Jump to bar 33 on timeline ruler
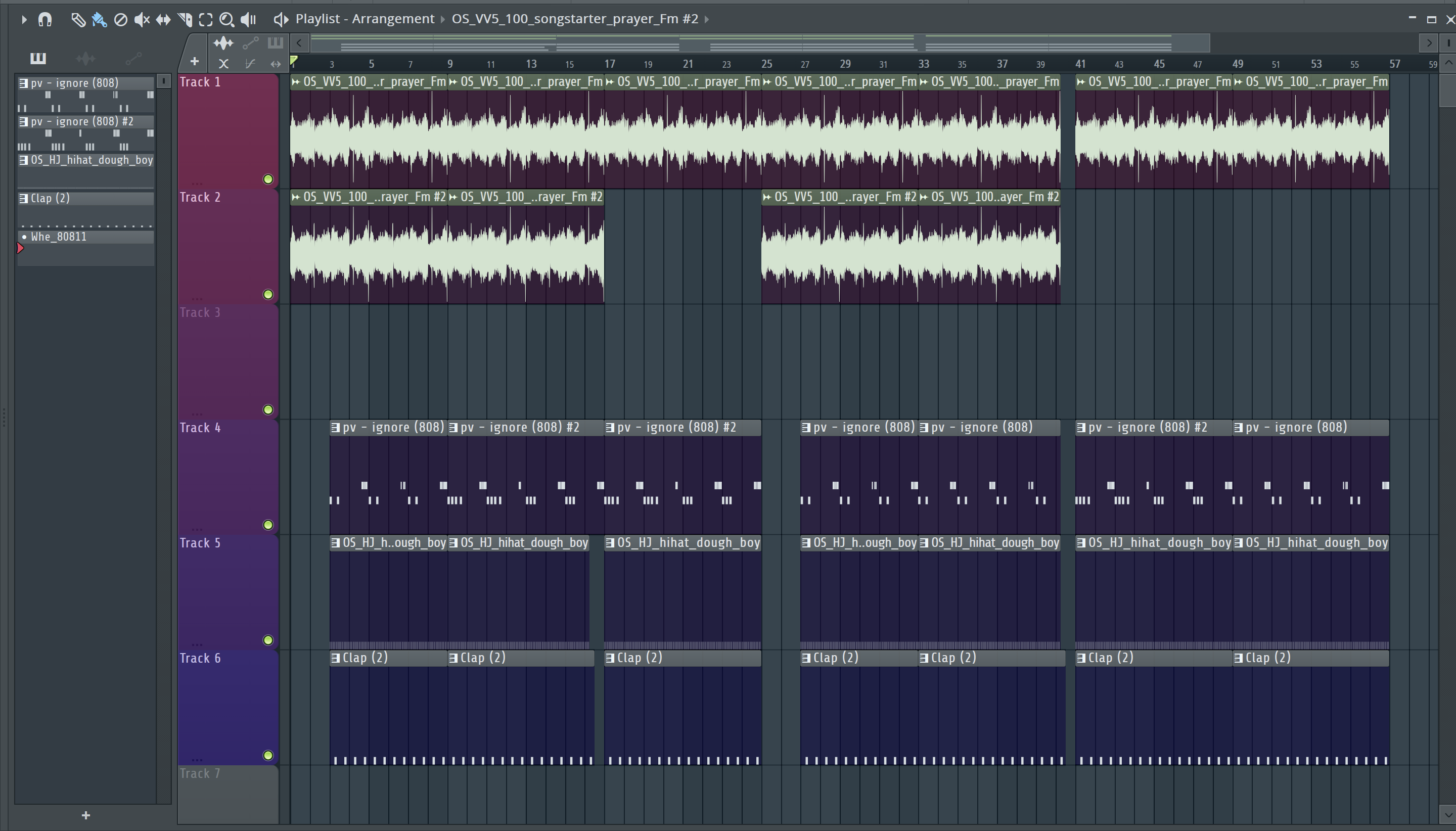This screenshot has height=831, width=1456. click(924, 64)
